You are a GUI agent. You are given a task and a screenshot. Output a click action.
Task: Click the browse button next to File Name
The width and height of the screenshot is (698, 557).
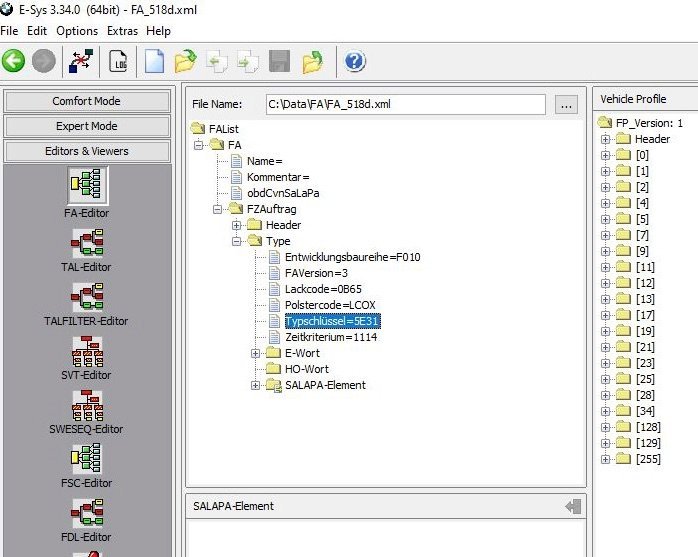coord(566,104)
